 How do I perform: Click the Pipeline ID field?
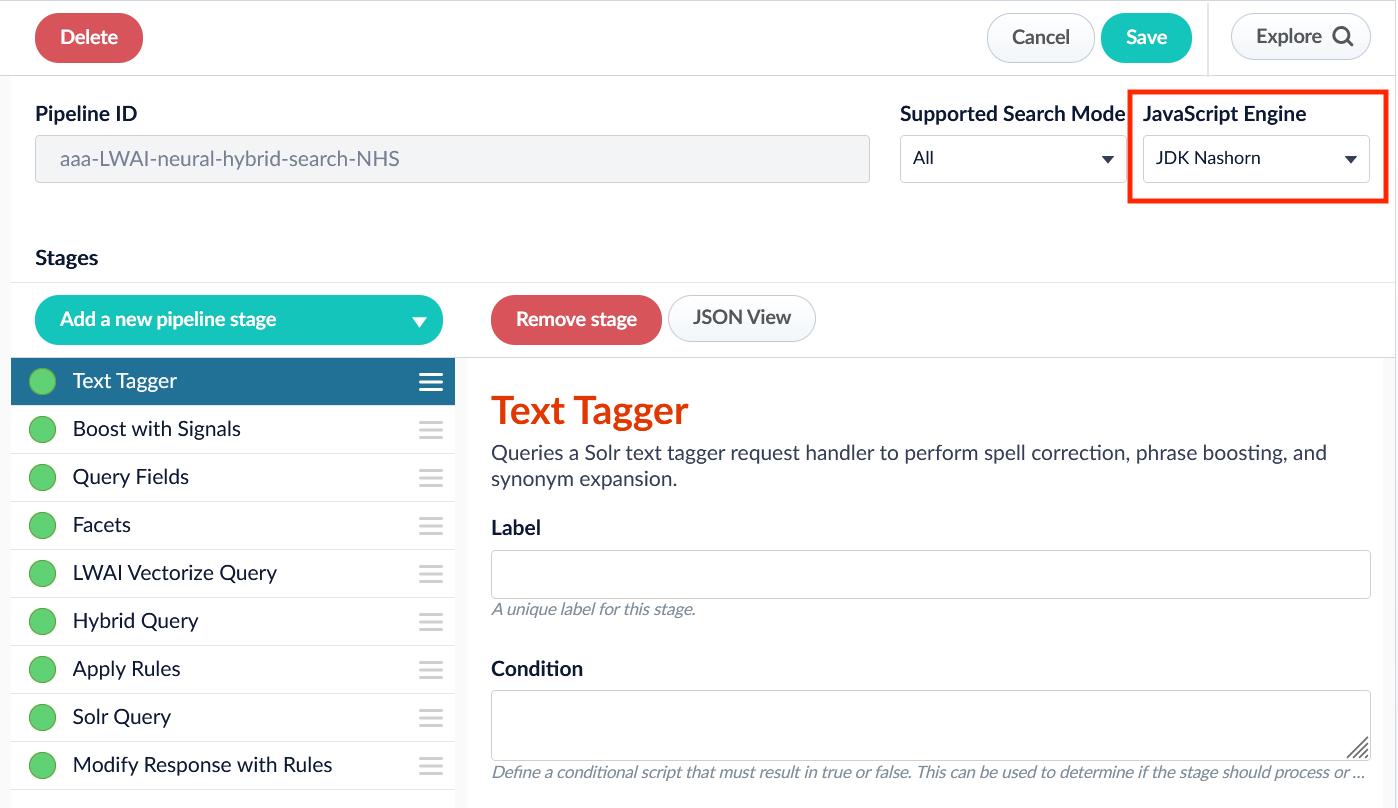(x=452, y=159)
